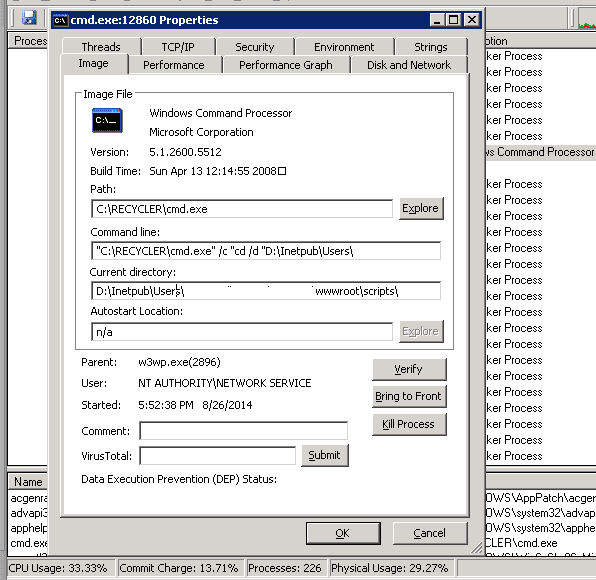Click the NT AUTHORITY\NETWORK SERVICE user text
Screen dimensions: 596x580
pos(225,383)
